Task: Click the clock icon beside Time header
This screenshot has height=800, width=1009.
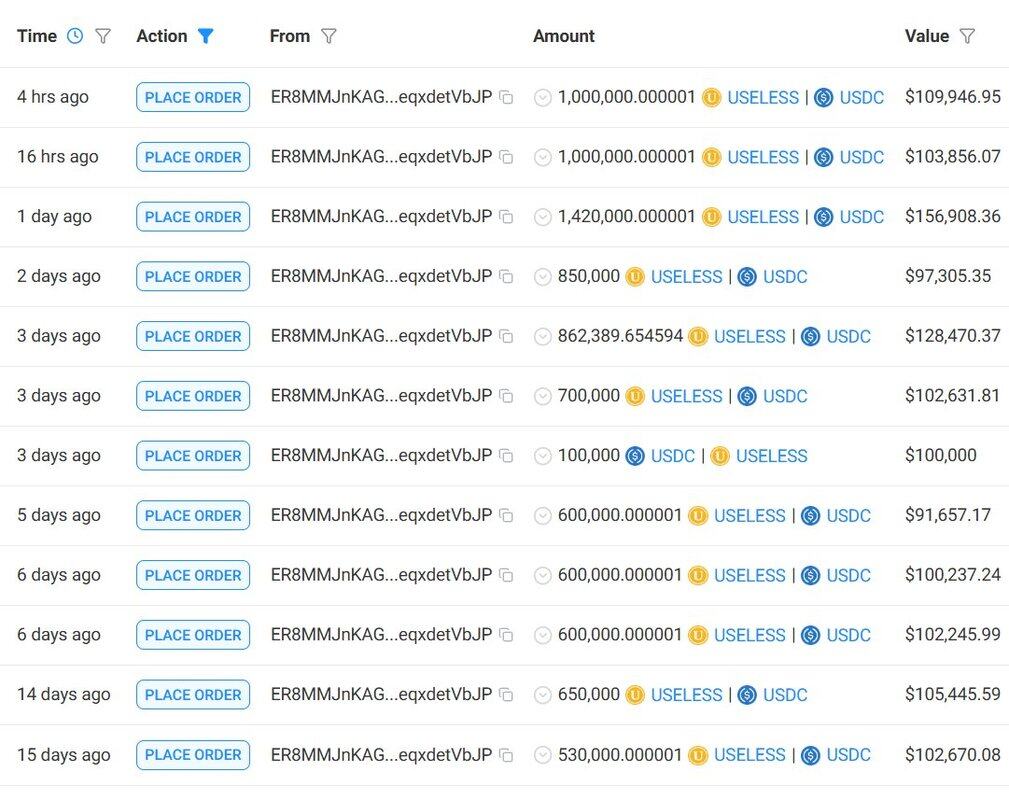Action: point(75,36)
